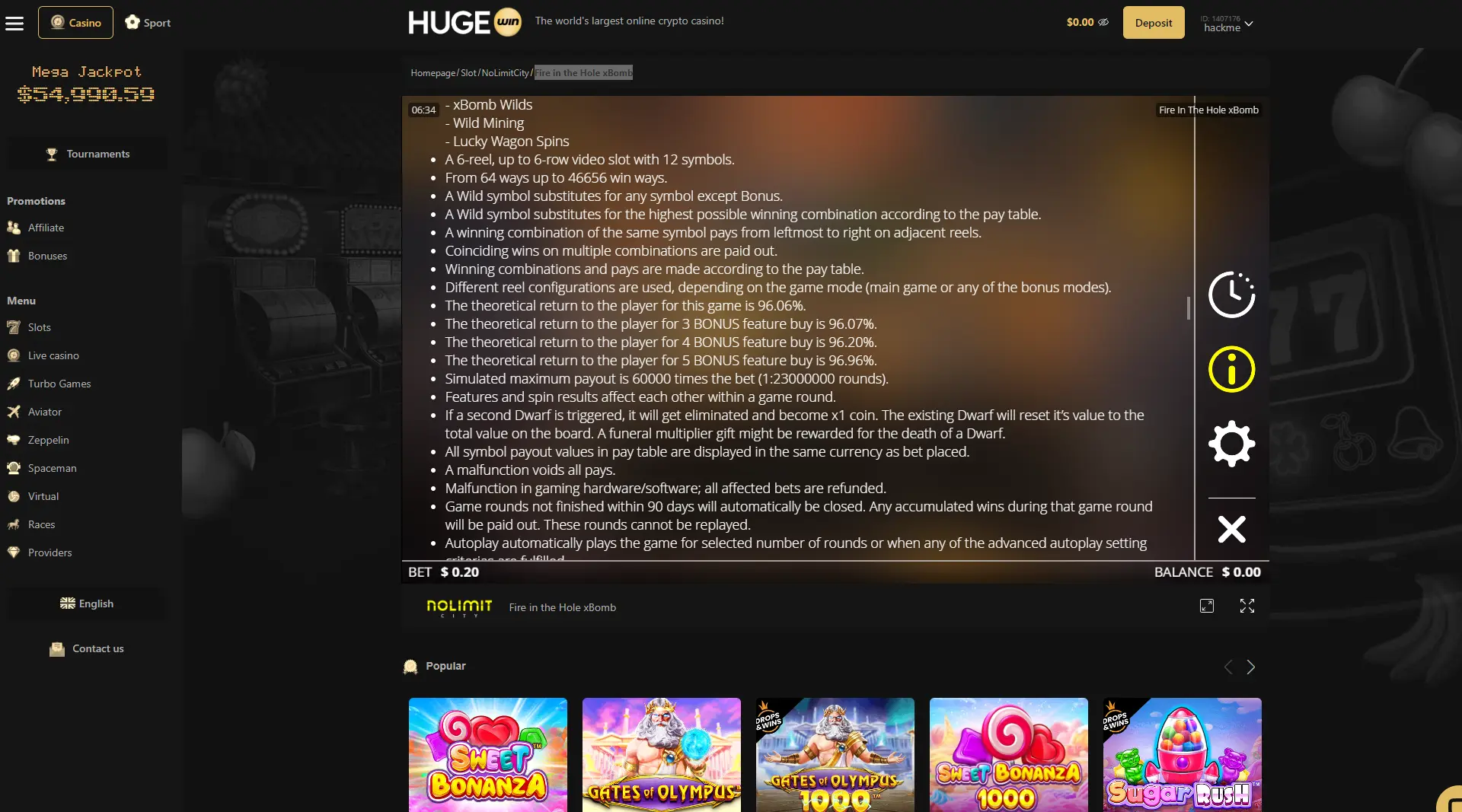This screenshot has height=812, width=1462.
Task: Open Sugar Rush game thumbnail
Action: 1182,754
